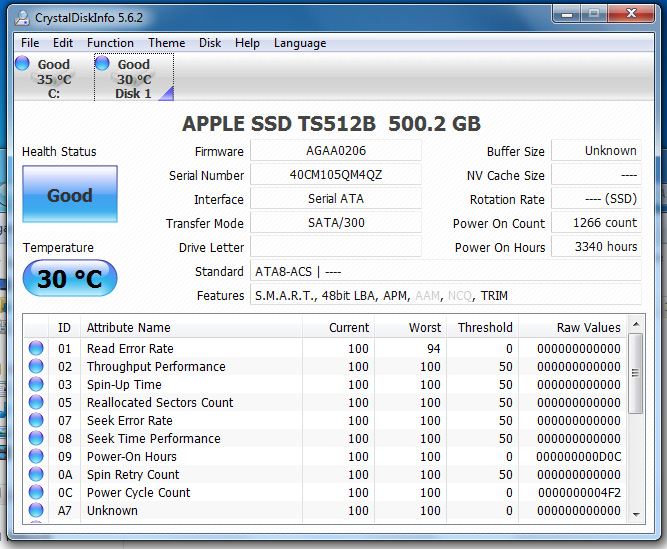Viewport: 667px width, 549px height.
Task: Click the status orb for Spin-Up Time
Action: (x=36, y=384)
